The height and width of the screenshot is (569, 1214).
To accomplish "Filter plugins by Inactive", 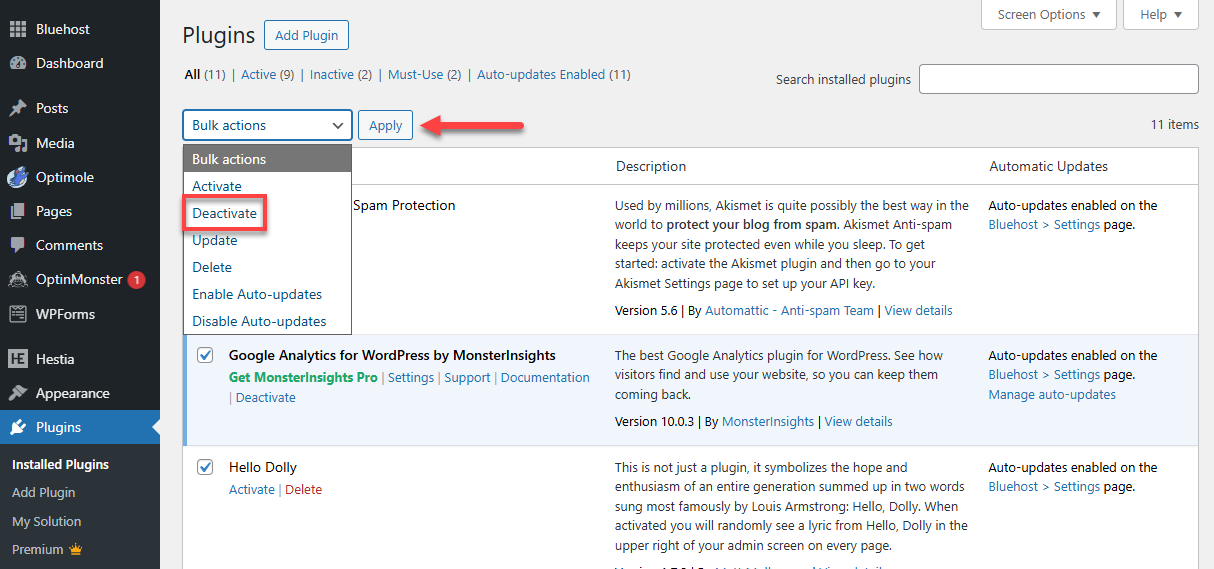I will [332, 75].
